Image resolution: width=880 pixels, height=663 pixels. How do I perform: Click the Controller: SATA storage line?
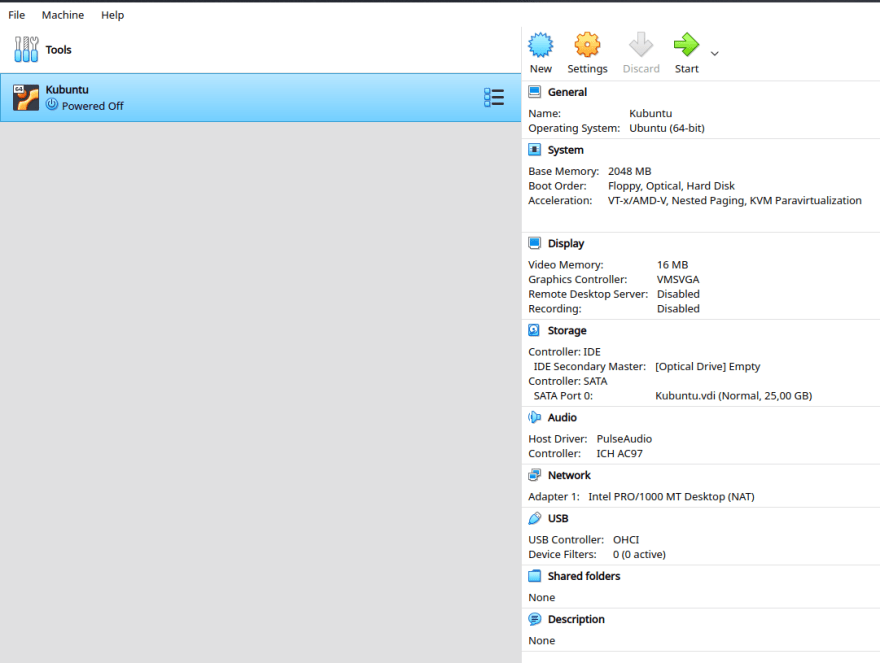click(567, 381)
